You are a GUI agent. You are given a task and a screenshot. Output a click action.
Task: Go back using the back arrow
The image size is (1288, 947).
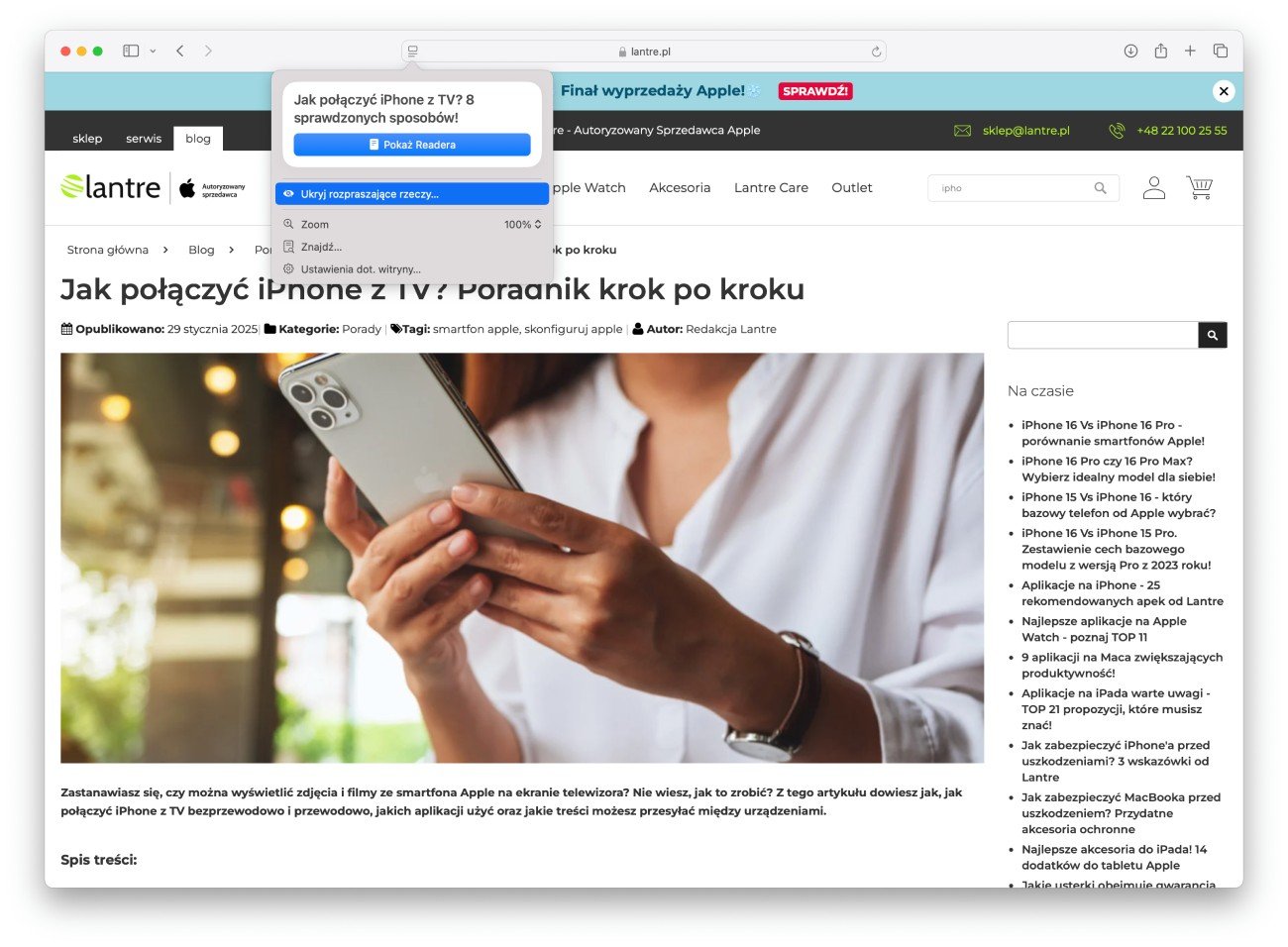(180, 51)
